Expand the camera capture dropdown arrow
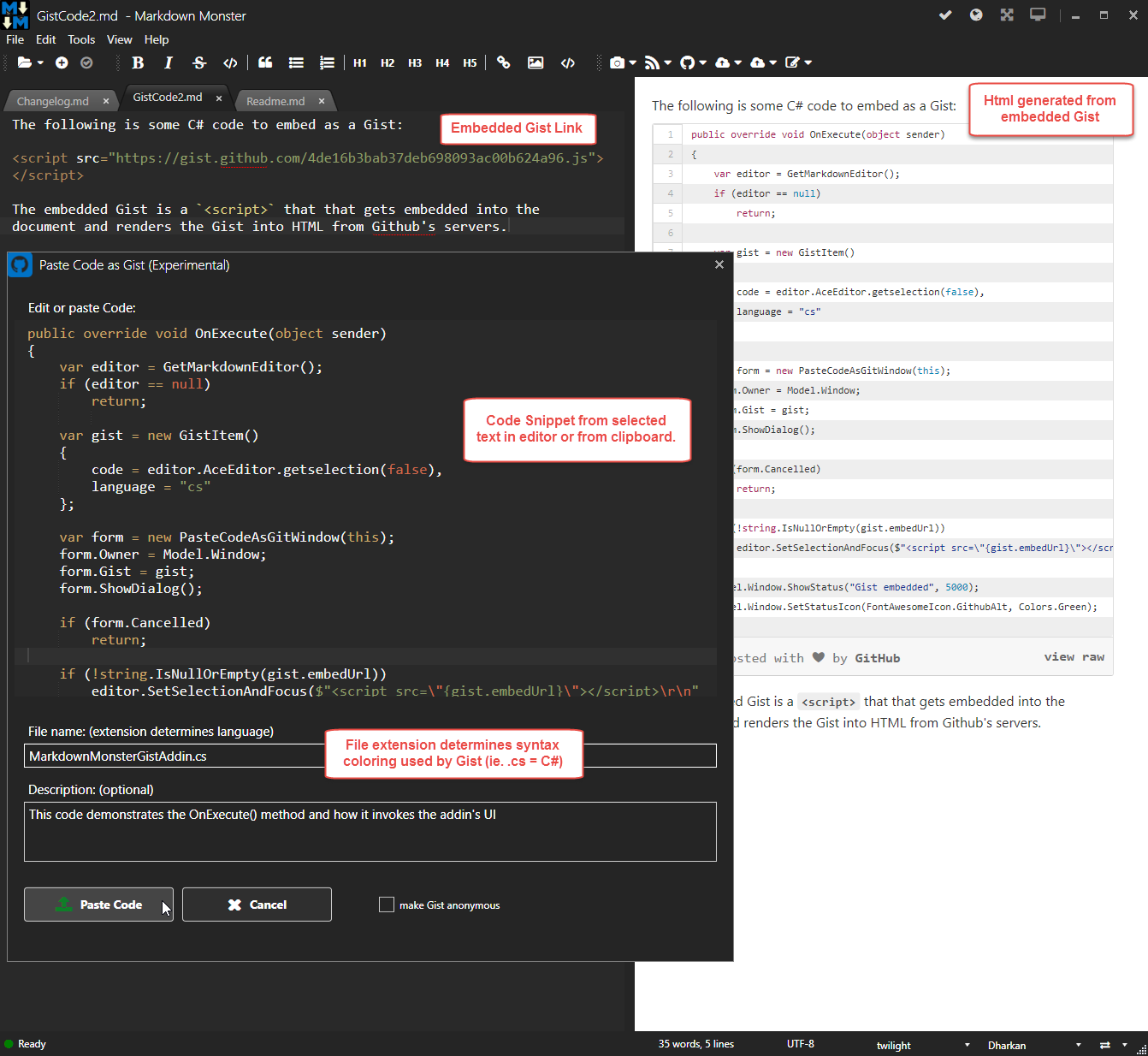 tap(633, 62)
